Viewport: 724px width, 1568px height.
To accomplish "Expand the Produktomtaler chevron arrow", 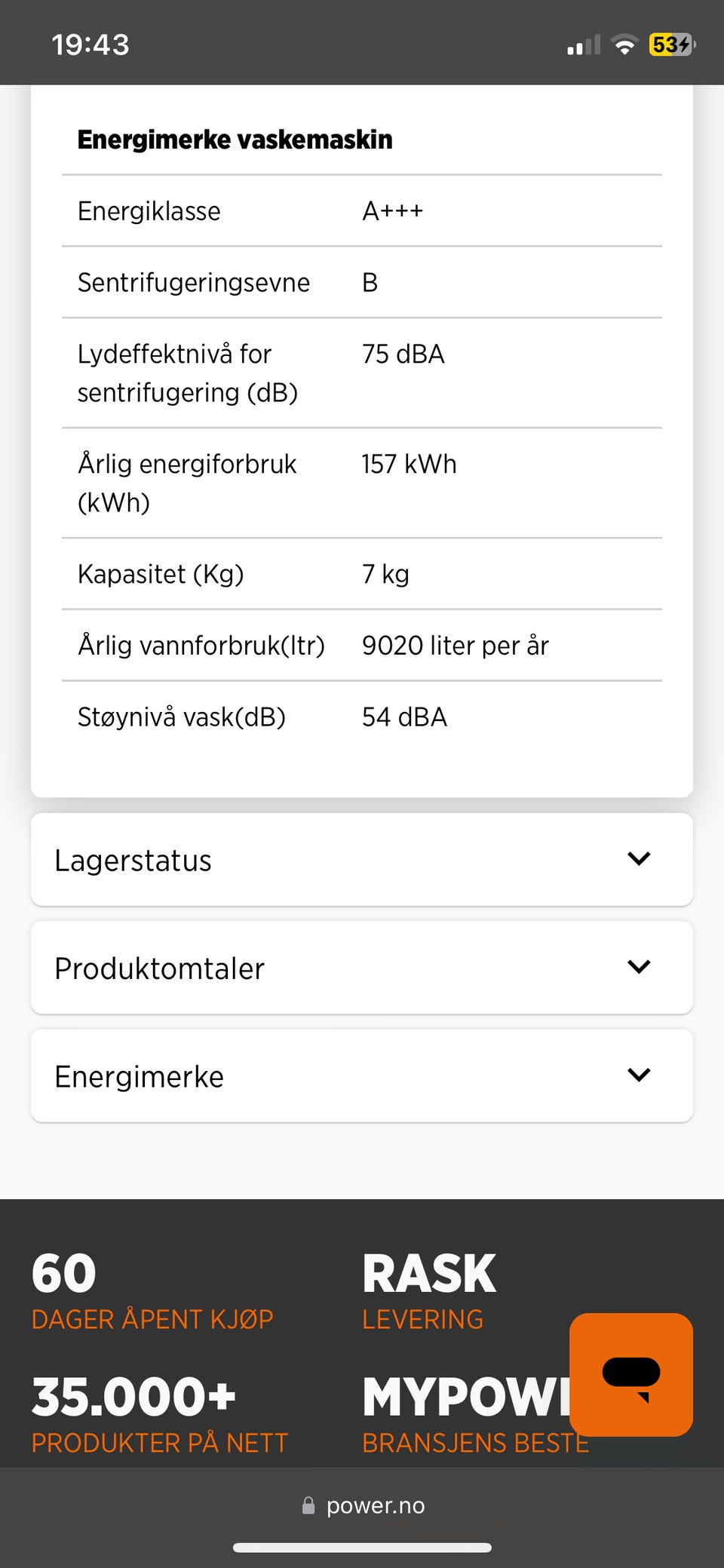I will click(639, 967).
